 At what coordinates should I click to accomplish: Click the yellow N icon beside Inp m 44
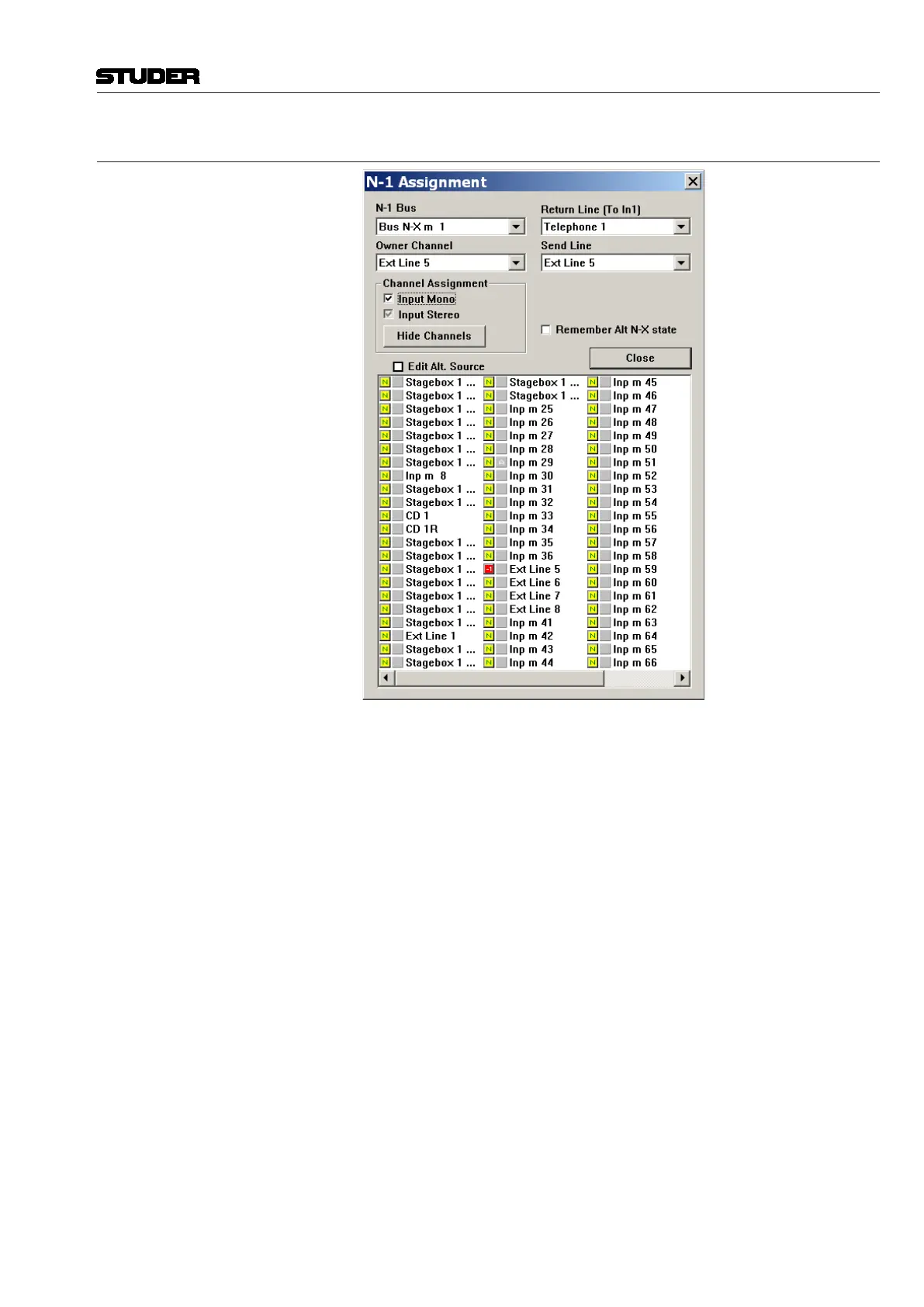click(489, 663)
